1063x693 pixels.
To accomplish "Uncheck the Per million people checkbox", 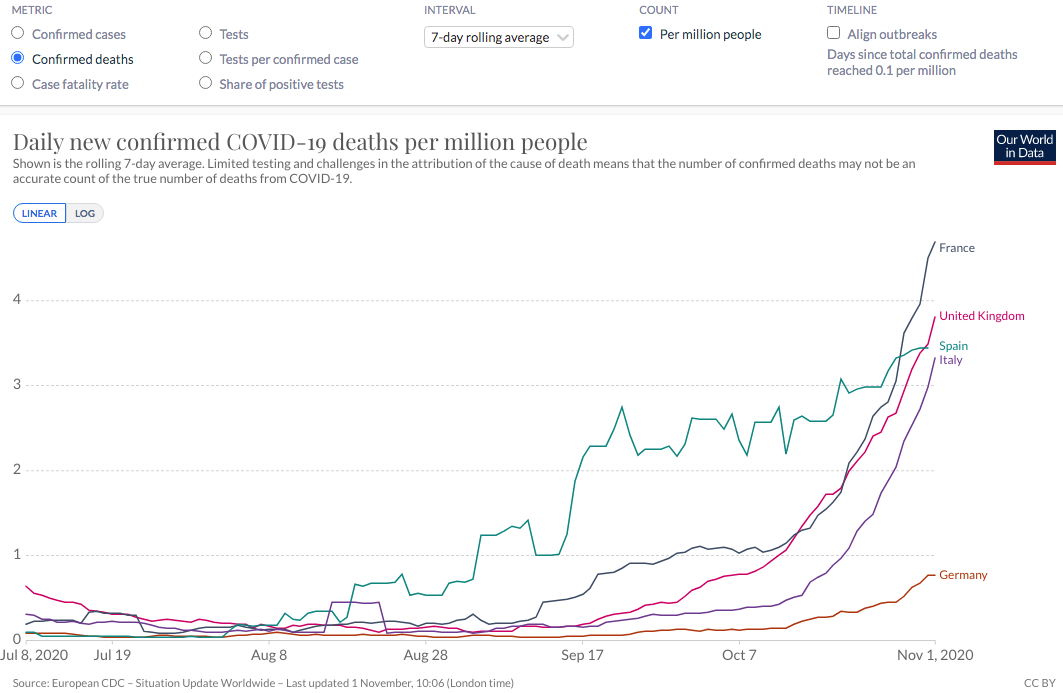I will coord(646,34).
